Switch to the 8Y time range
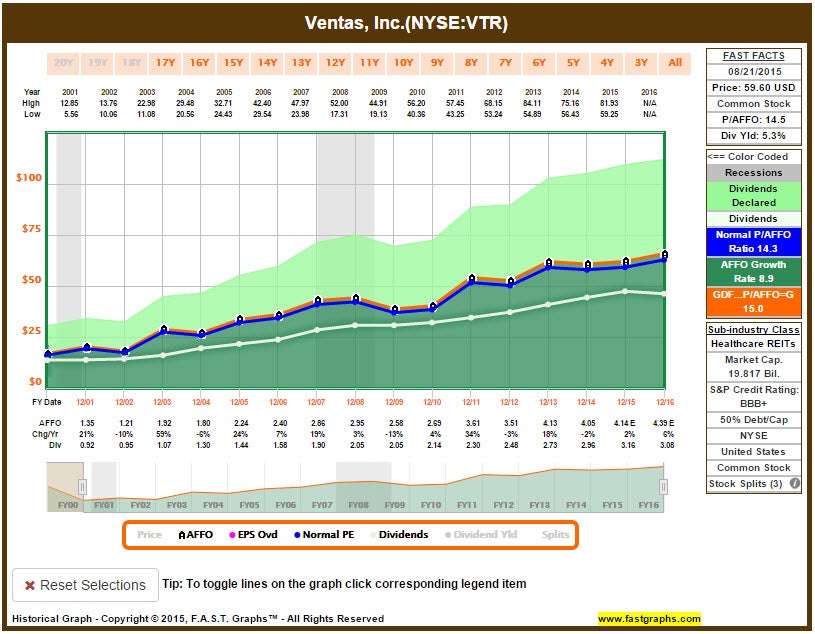 point(471,63)
